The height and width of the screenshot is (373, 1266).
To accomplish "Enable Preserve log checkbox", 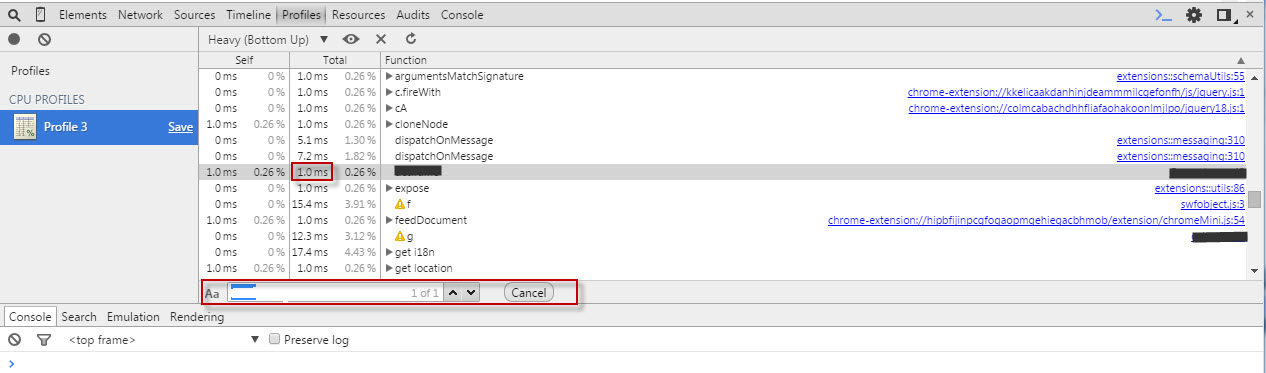I will click(275, 340).
